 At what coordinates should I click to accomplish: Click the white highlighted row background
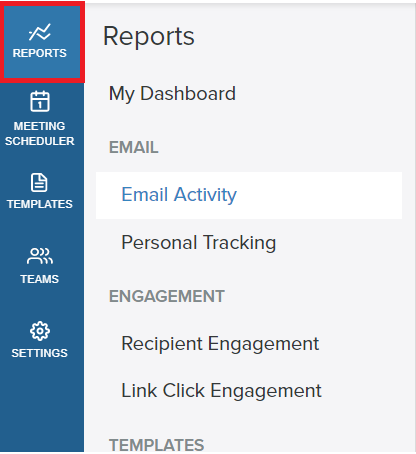[x=249, y=195]
